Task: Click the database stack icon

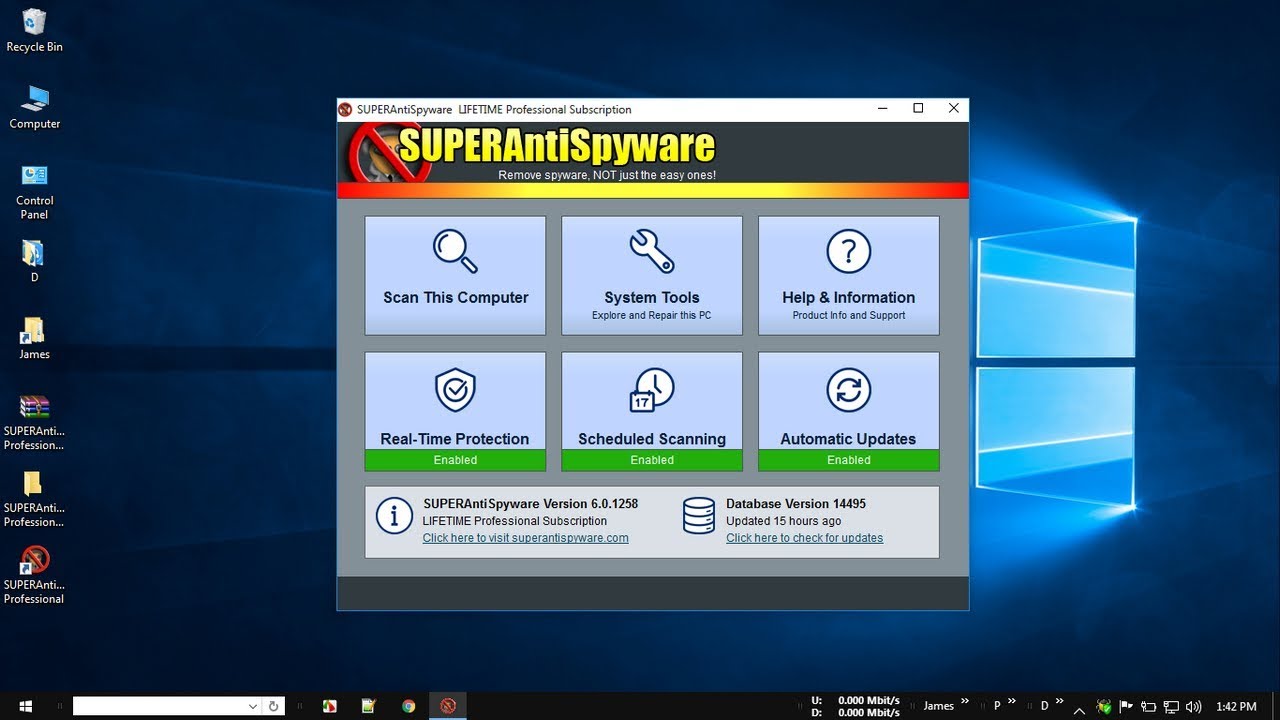Action: click(x=698, y=516)
